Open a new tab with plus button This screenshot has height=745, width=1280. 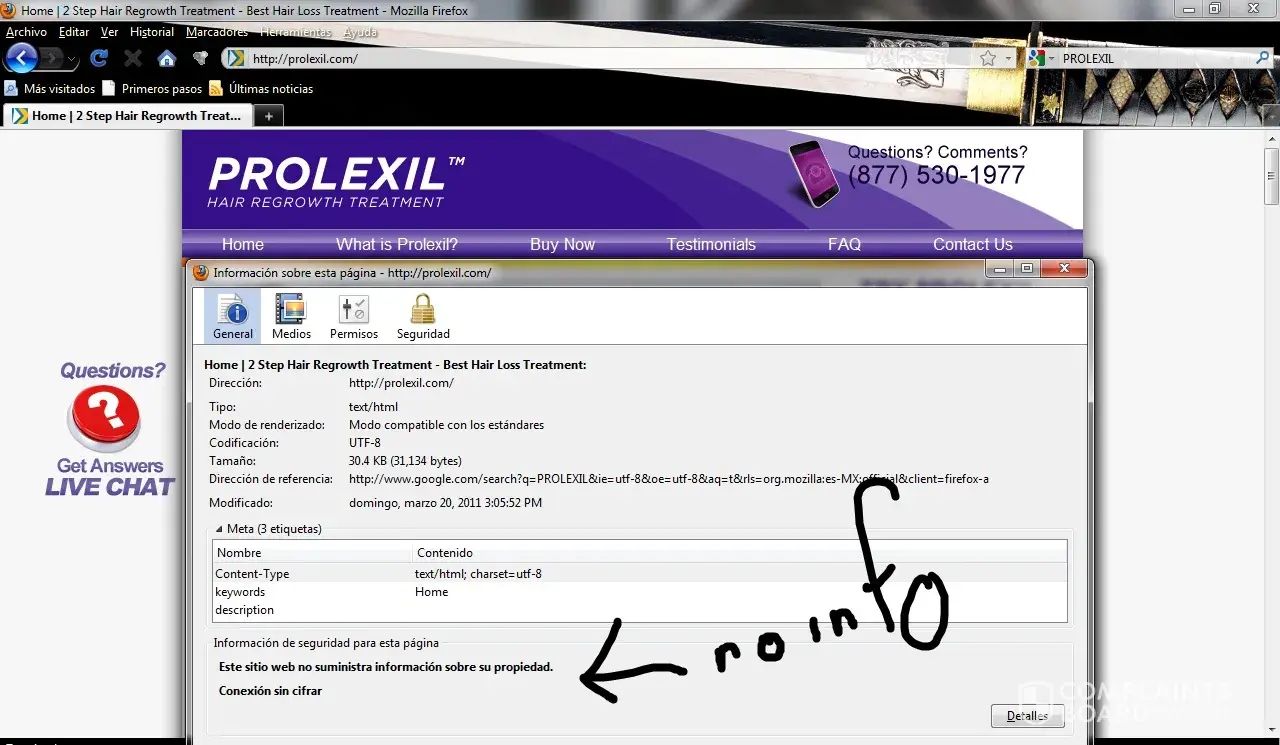267,116
